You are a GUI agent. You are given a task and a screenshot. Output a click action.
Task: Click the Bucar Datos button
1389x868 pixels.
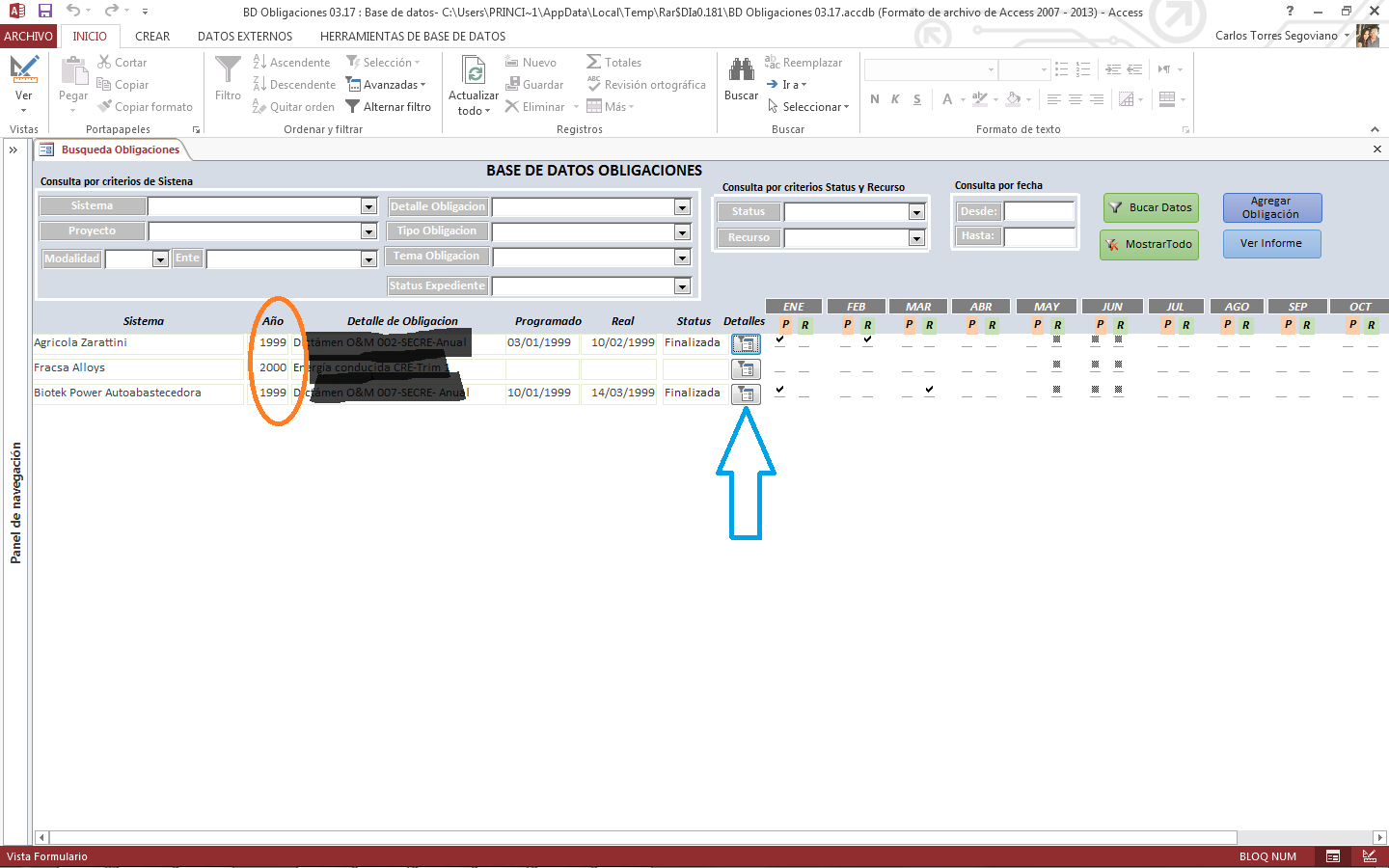pos(1151,207)
